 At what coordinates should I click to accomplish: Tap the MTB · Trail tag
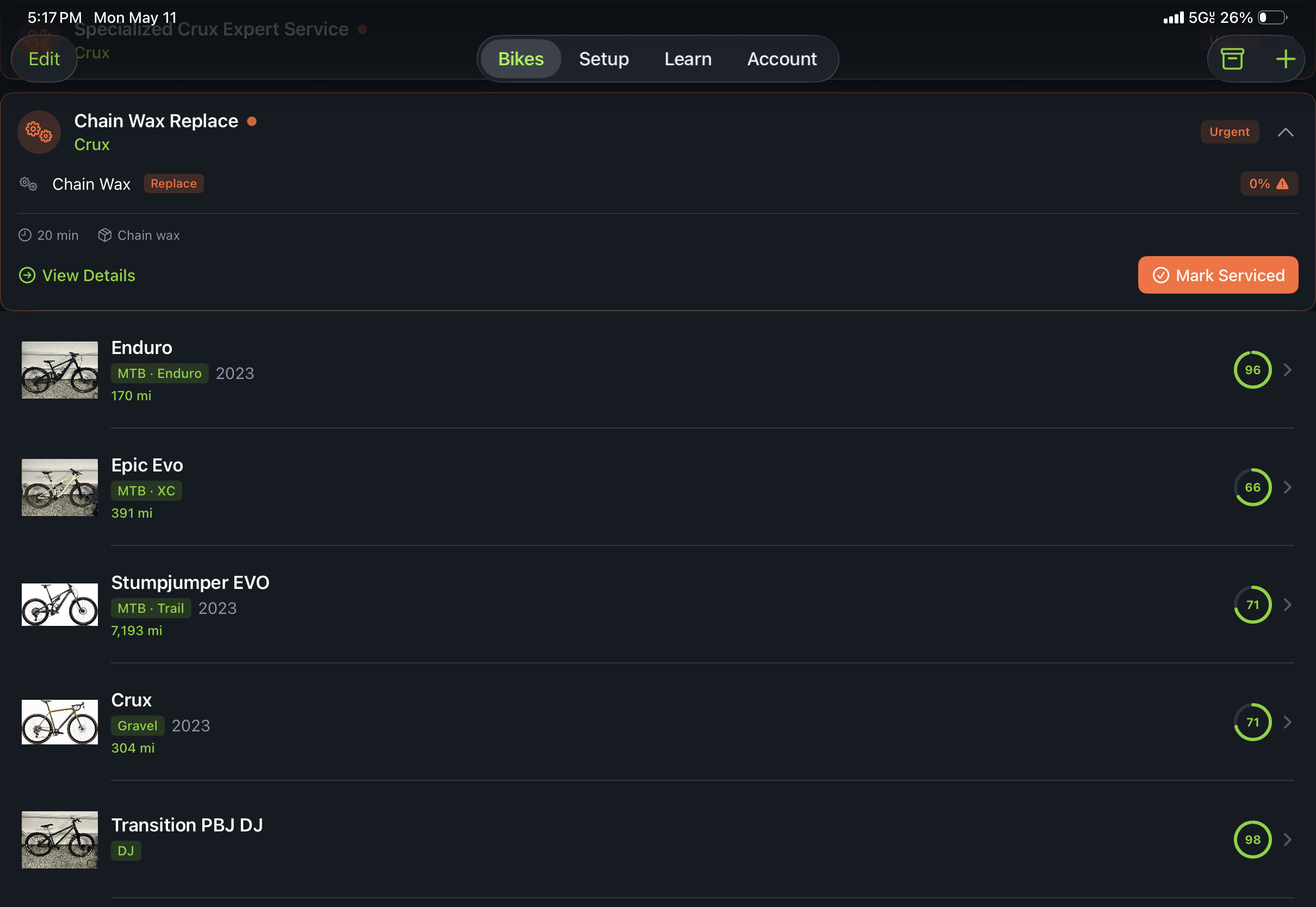(x=151, y=608)
